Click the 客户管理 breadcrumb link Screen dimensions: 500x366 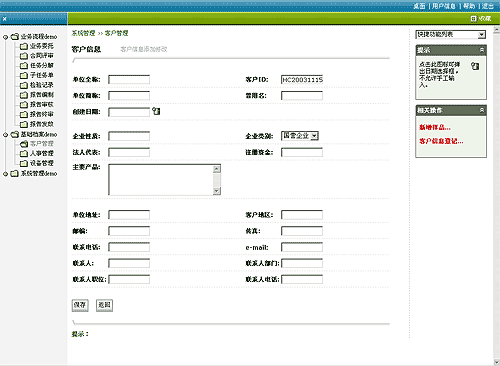coord(116,33)
